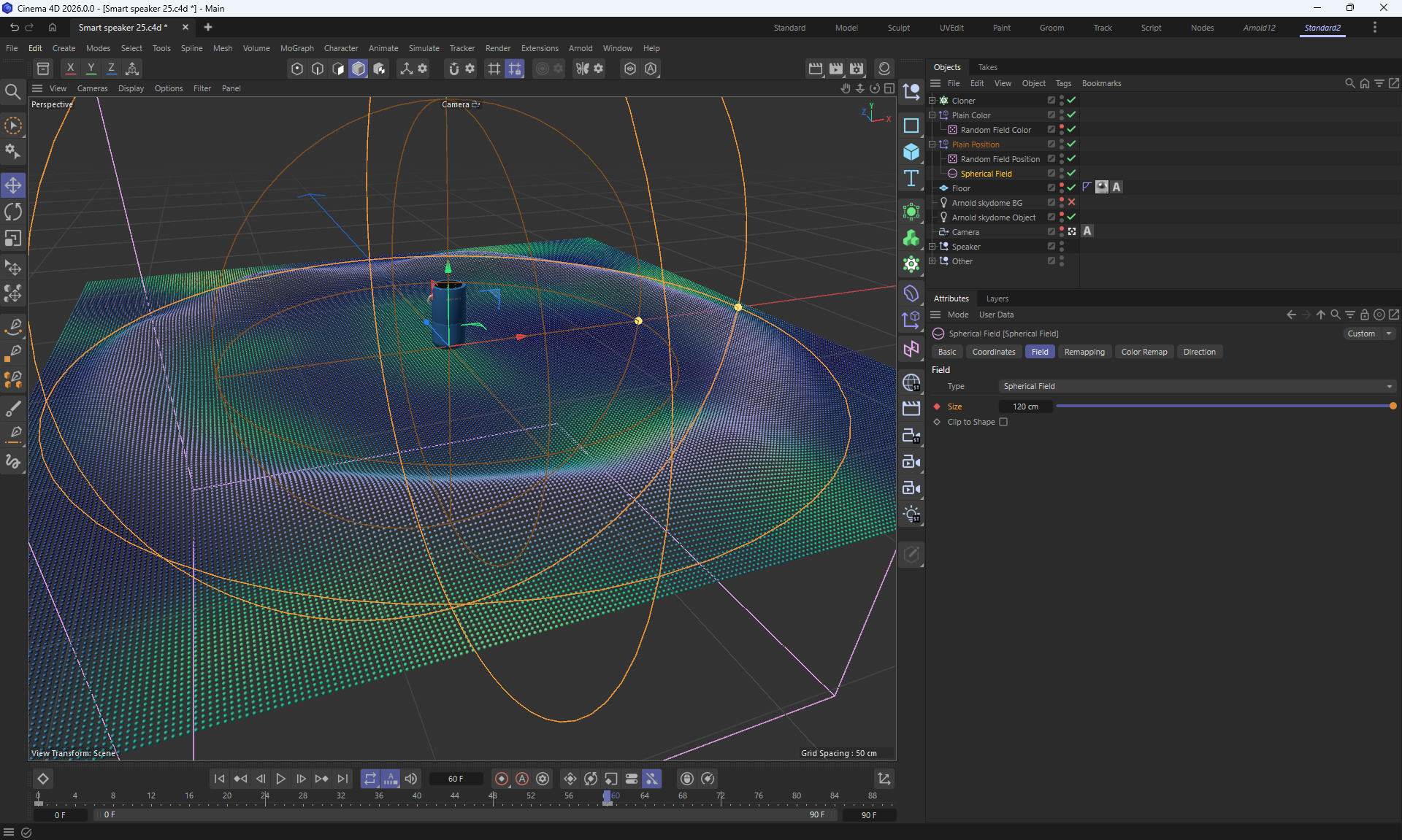Click the Record Active Objects button
The image size is (1402, 840).
pos(502,779)
